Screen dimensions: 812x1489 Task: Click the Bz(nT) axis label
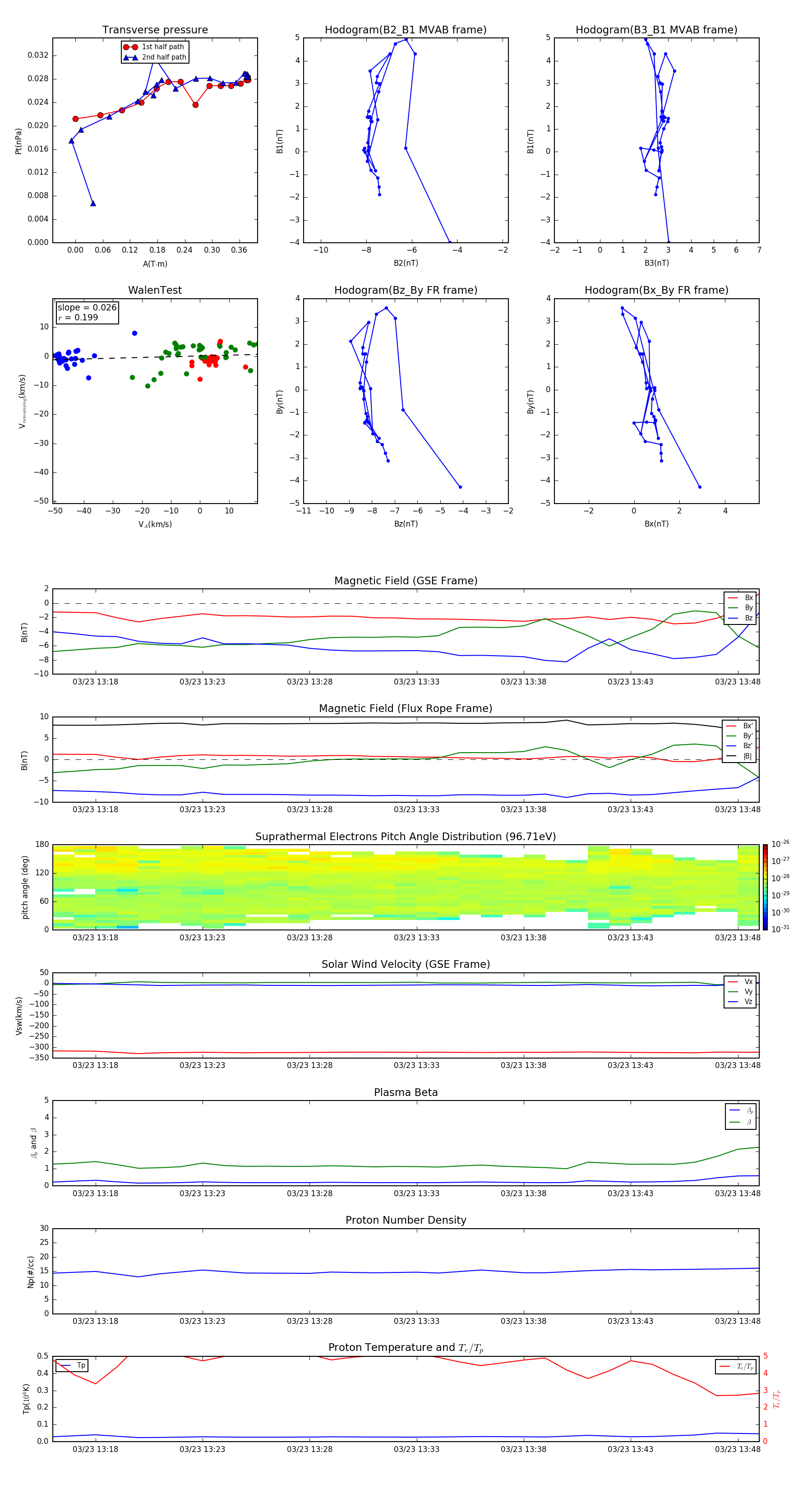(x=406, y=524)
